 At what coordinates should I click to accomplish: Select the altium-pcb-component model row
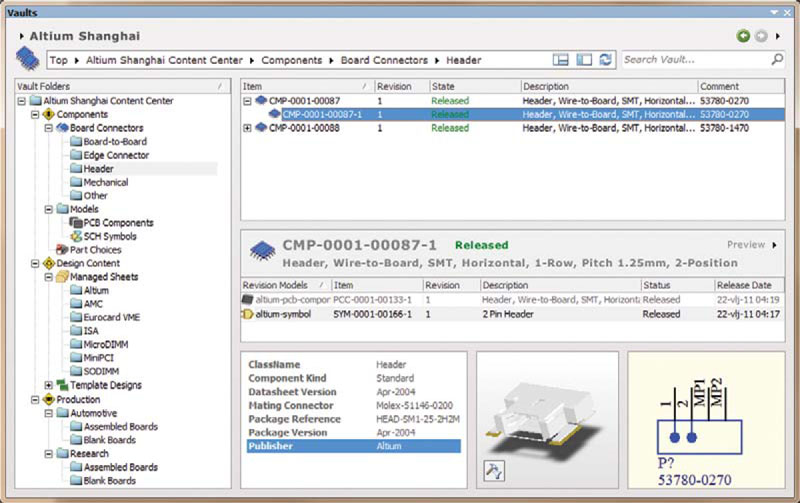pos(512,300)
